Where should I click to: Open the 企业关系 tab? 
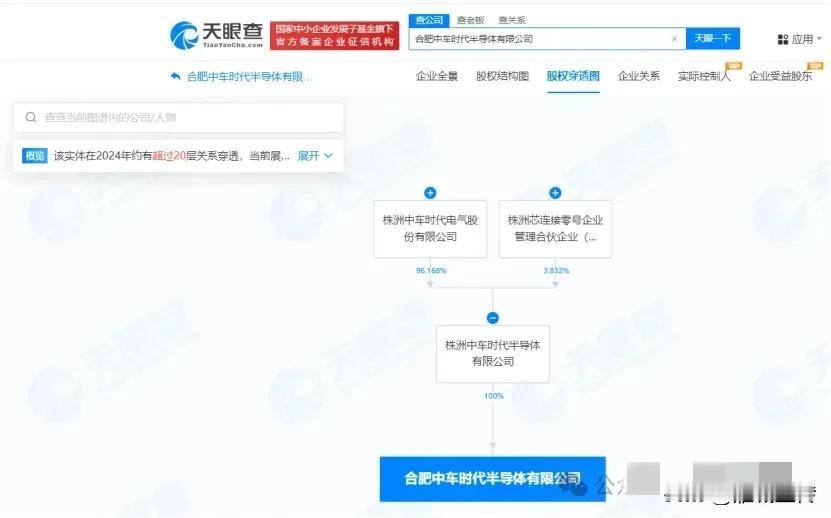[639, 76]
